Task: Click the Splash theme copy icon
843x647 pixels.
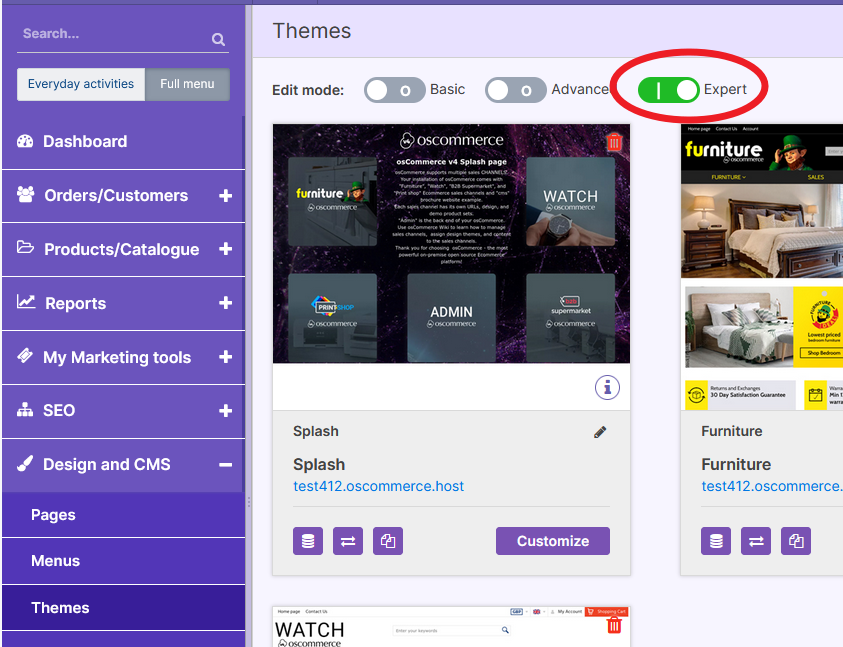Action: [388, 541]
